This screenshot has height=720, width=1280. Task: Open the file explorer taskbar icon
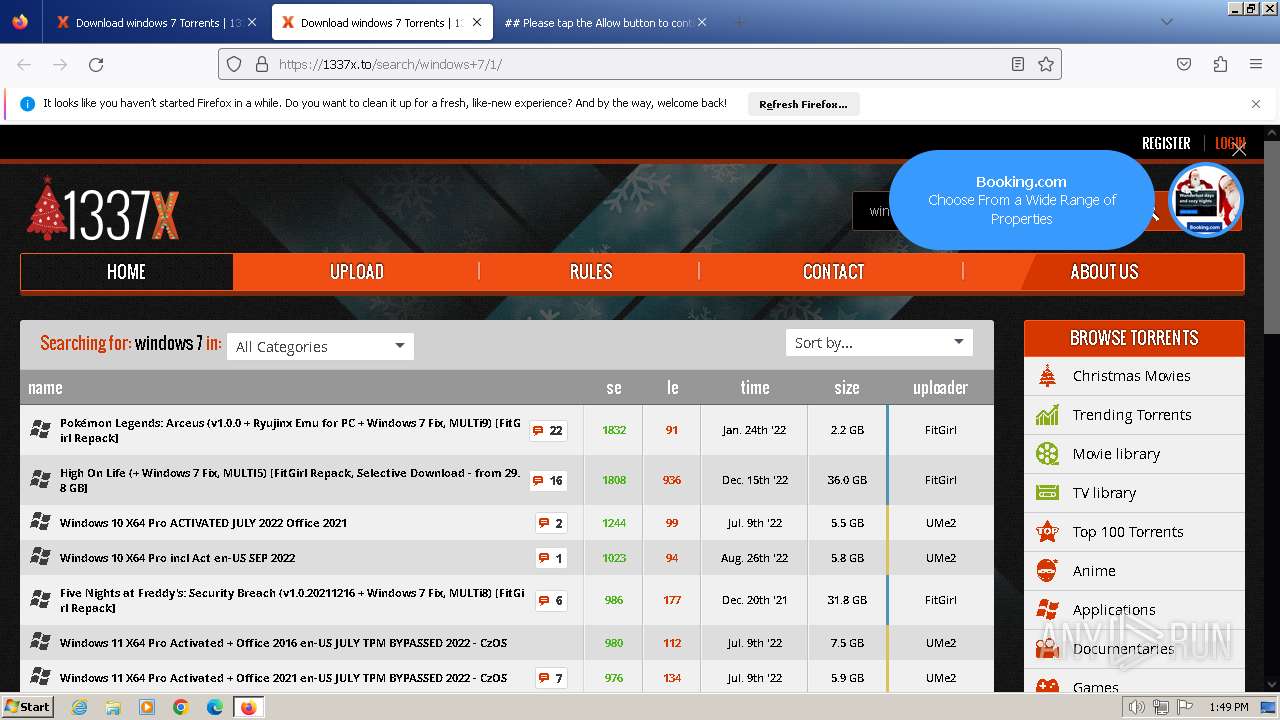[113, 707]
